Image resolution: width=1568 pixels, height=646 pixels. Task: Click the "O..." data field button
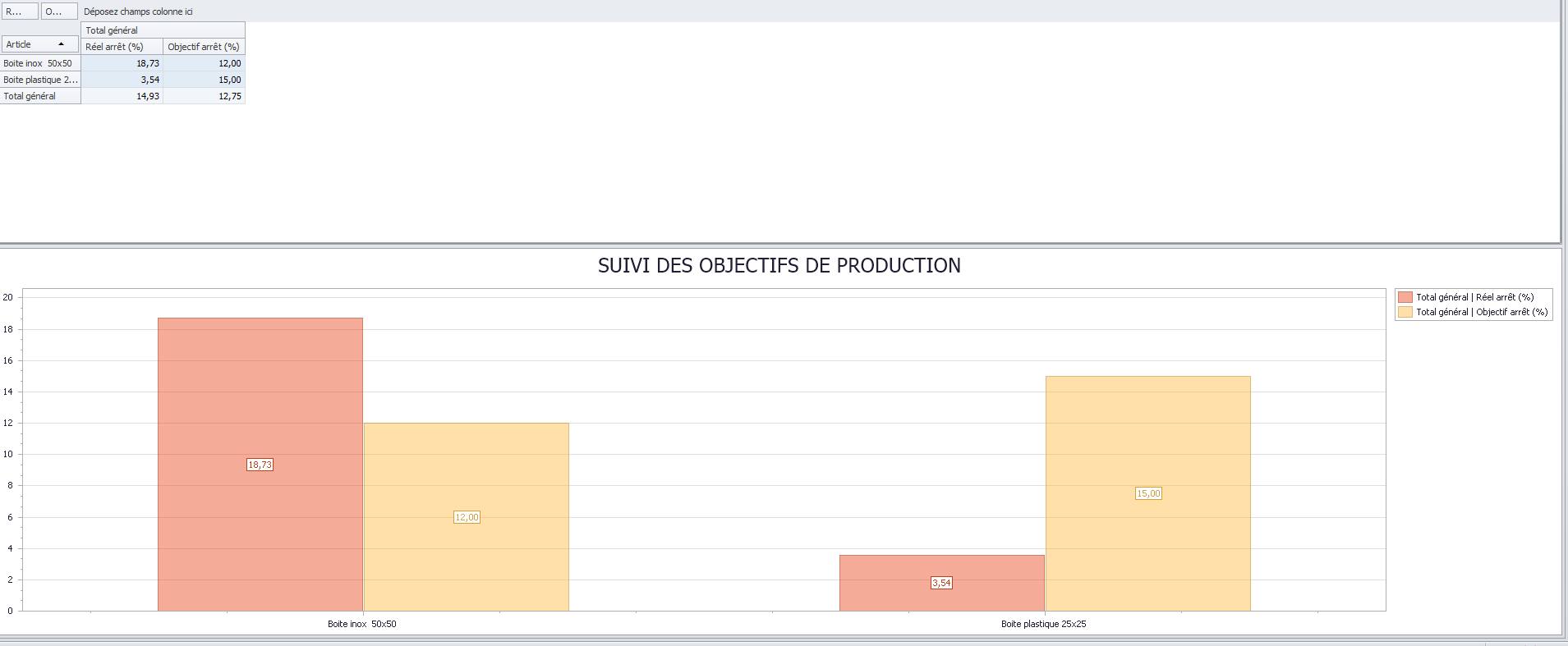pyautogui.click(x=59, y=11)
